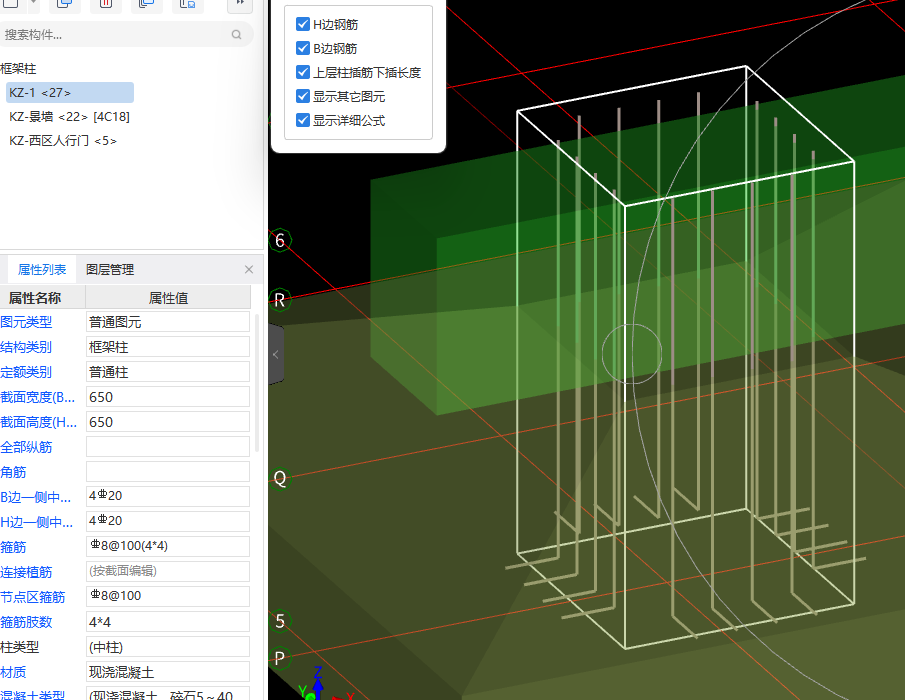Image resolution: width=905 pixels, height=700 pixels.
Task: Click the layer copy stacked icon
Action: pos(146,4)
